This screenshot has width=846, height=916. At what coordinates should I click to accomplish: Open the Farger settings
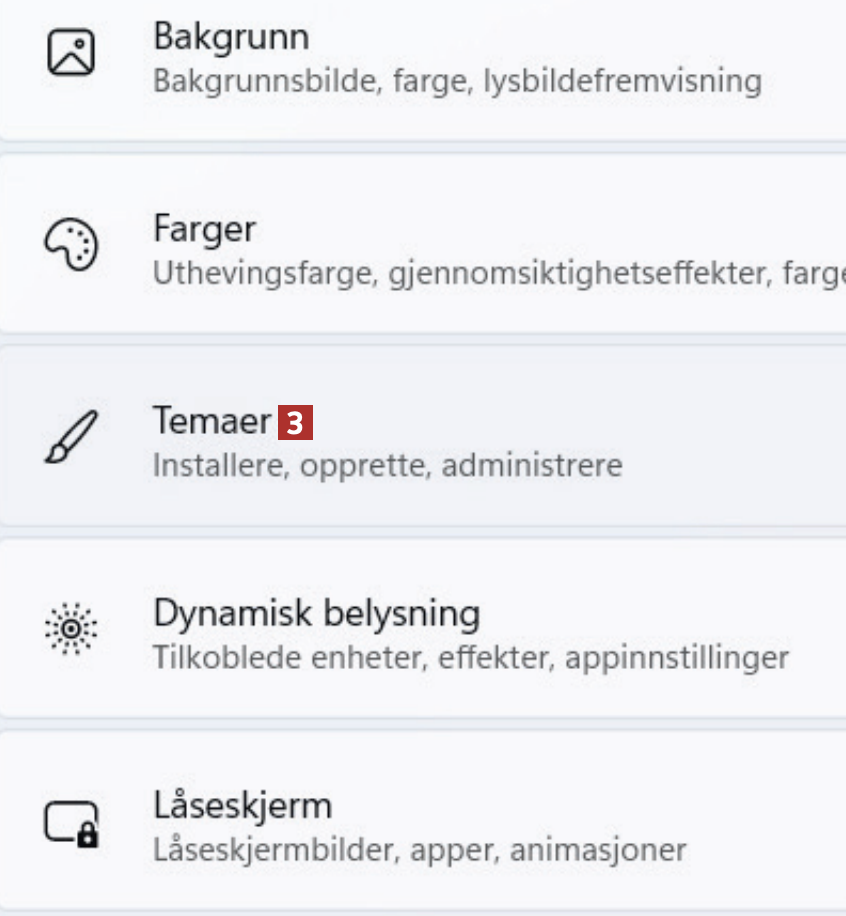[204, 229]
